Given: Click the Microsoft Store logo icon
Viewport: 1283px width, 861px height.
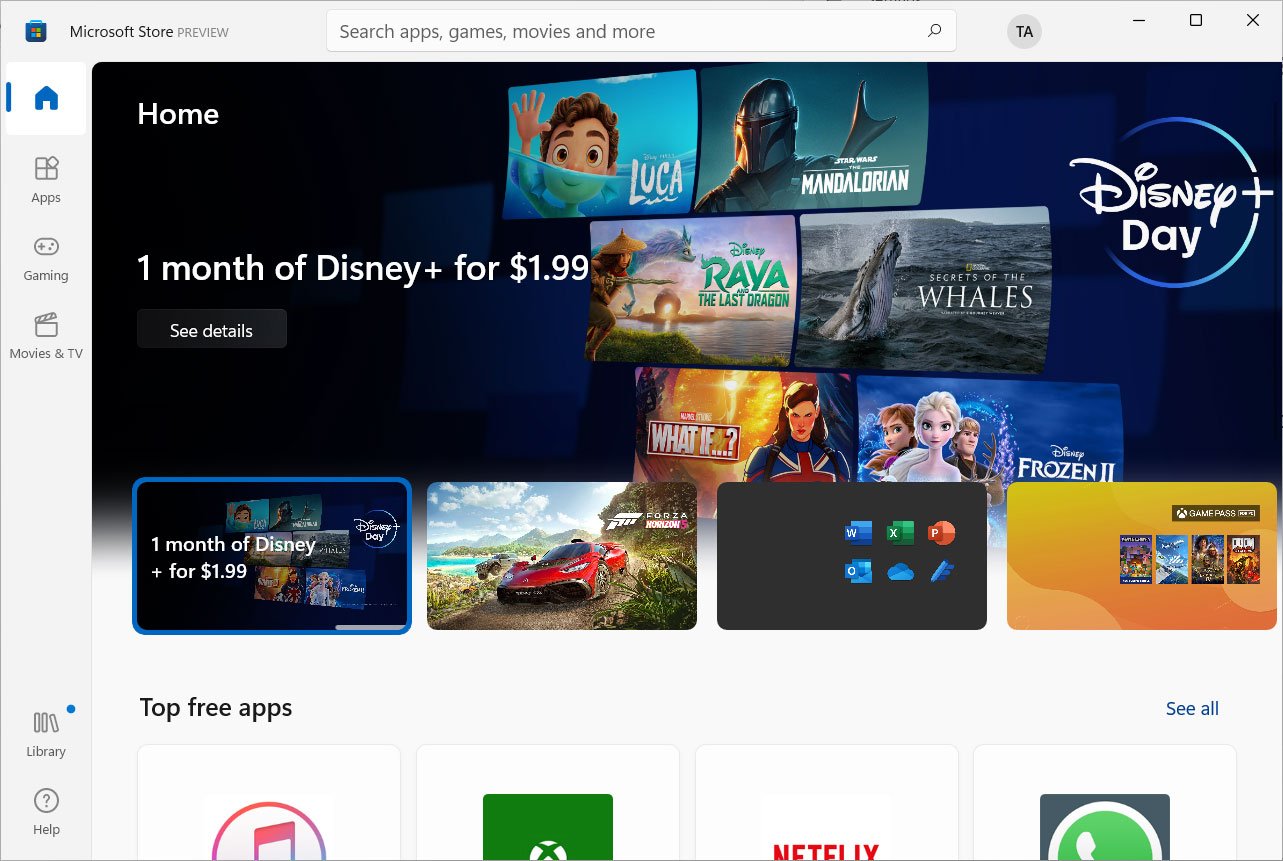Looking at the screenshot, I should (36, 31).
